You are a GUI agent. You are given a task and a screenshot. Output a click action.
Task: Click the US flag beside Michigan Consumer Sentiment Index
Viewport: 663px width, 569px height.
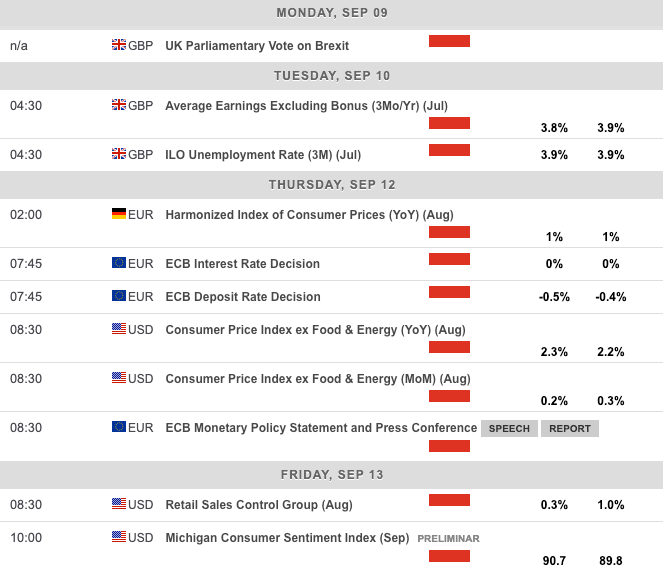(119, 537)
